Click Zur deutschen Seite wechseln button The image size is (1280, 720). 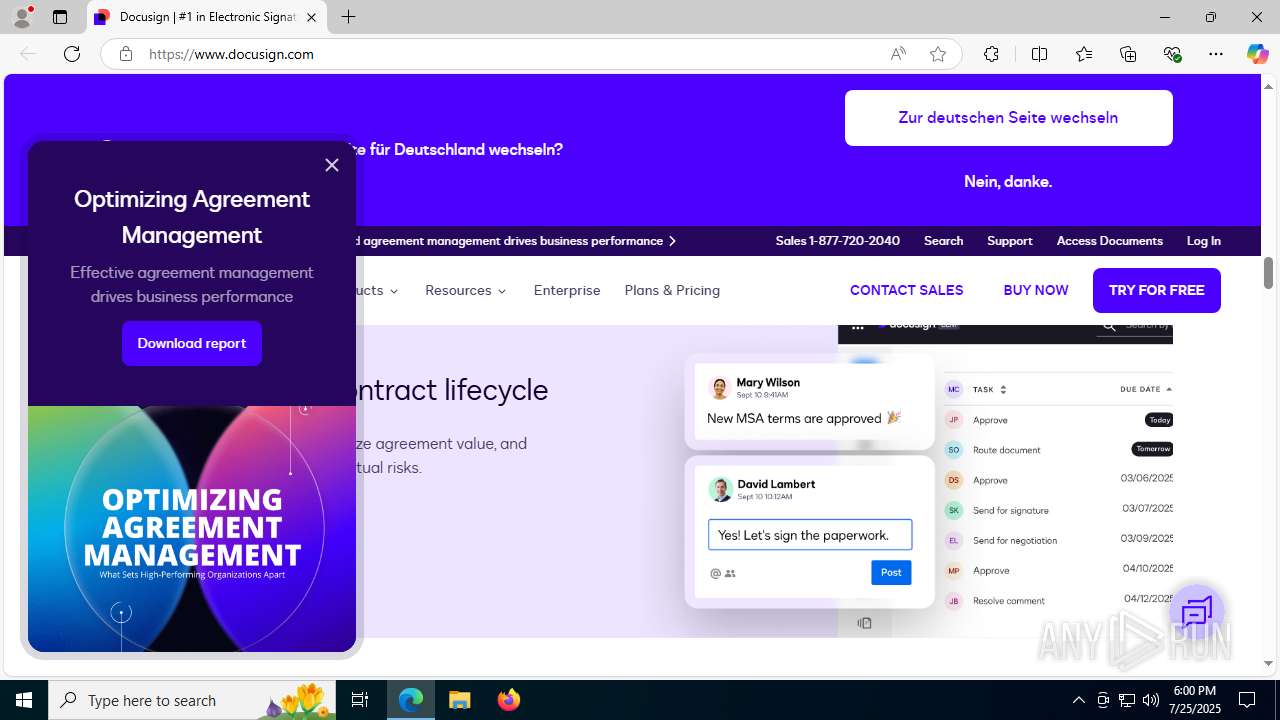click(x=1008, y=118)
